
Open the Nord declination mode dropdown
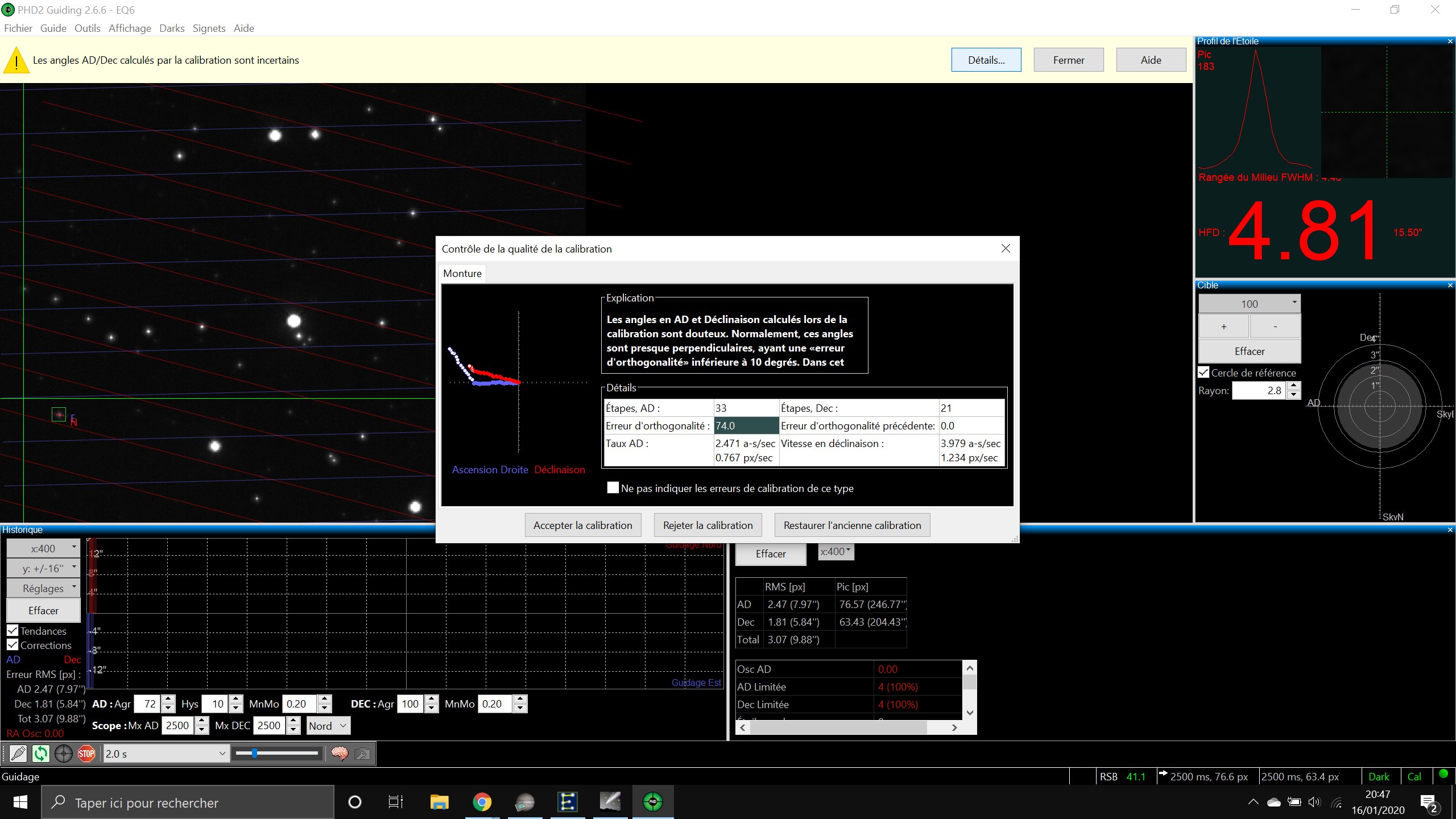tap(328, 726)
